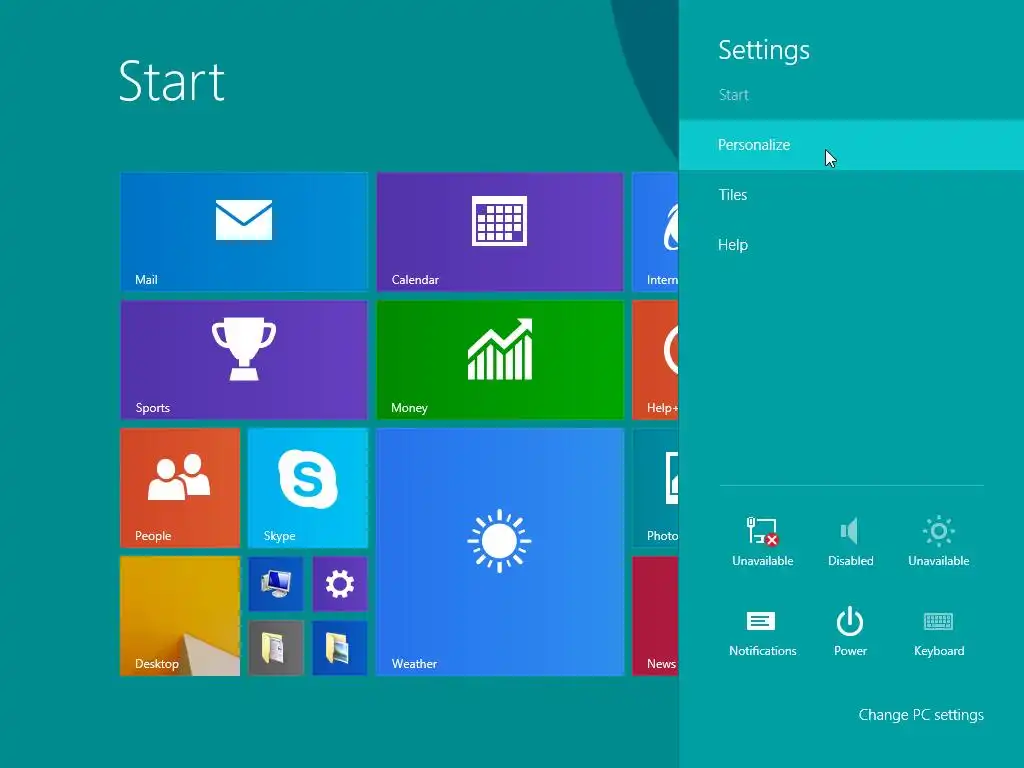The height and width of the screenshot is (768, 1024).
Task: Click the large Start heading text
Action: pos(172,82)
